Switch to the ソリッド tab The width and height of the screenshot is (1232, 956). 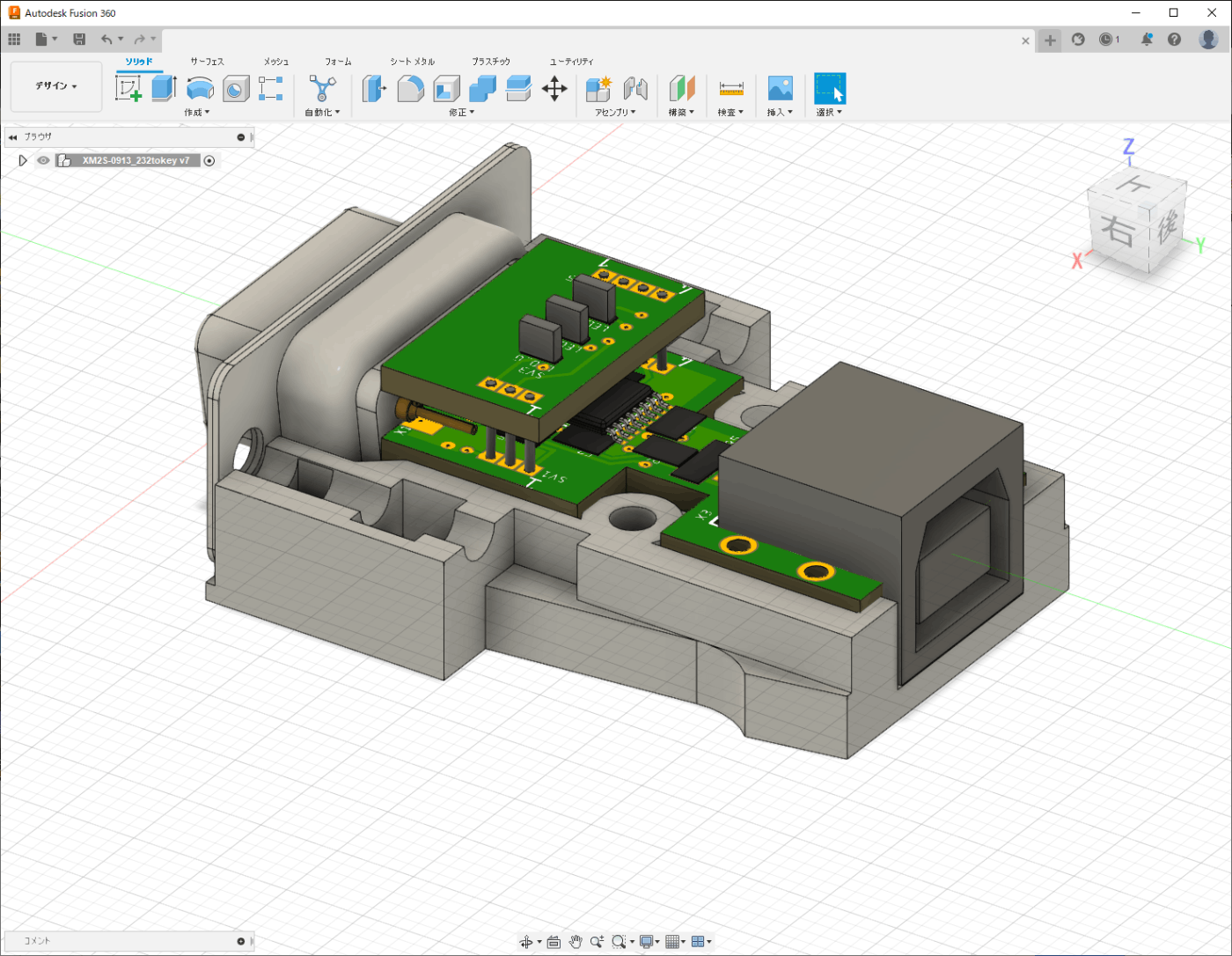tap(139, 62)
